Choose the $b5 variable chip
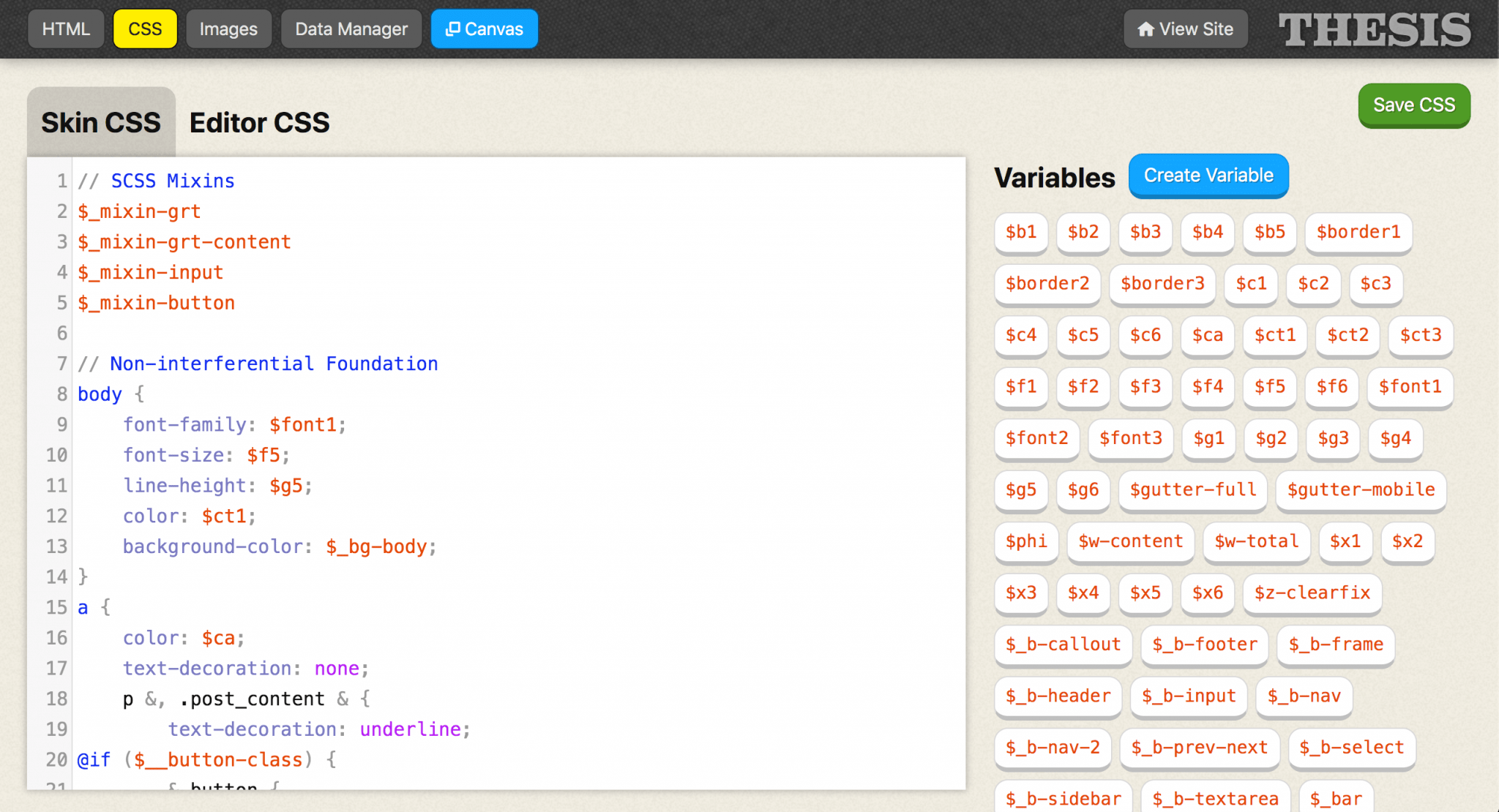 point(1270,233)
